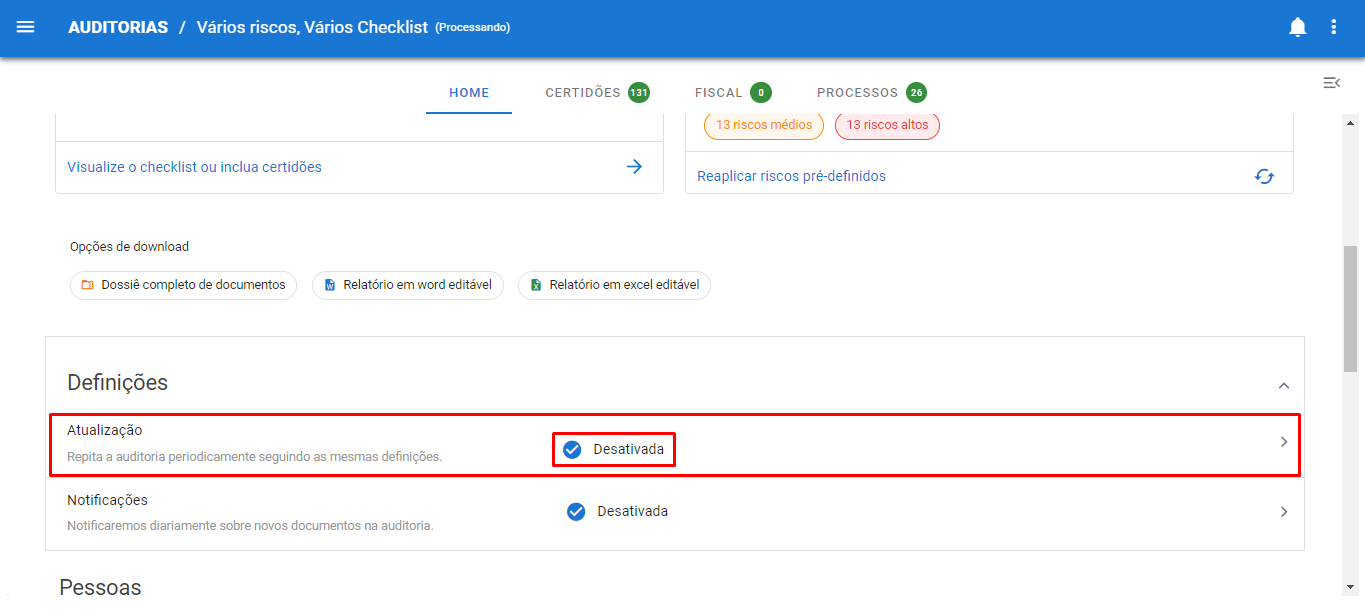Open the three-dot more options menu
The image size is (1365, 616).
click(1333, 27)
